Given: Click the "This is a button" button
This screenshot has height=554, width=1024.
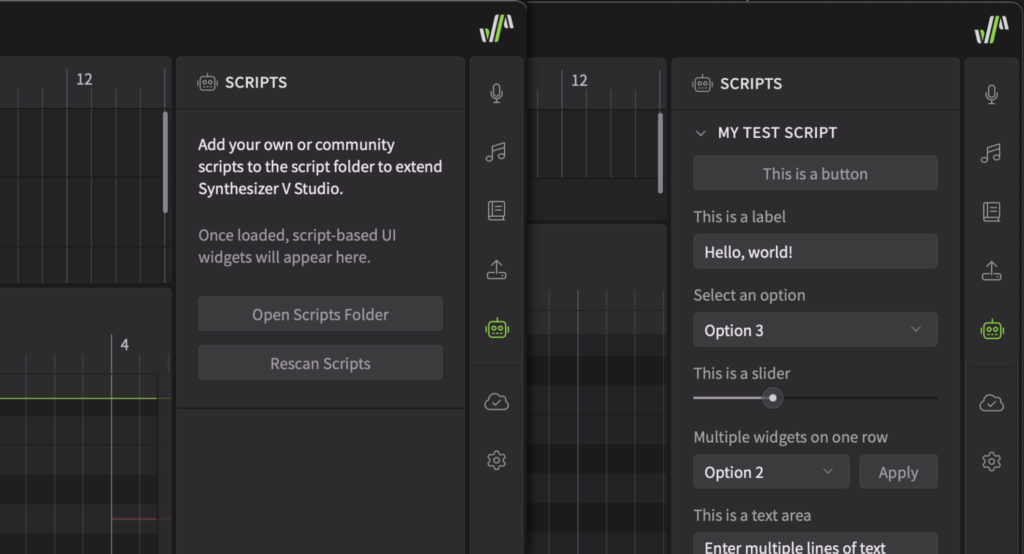Looking at the screenshot, I should pyautogui.click(x=815, y=174).
